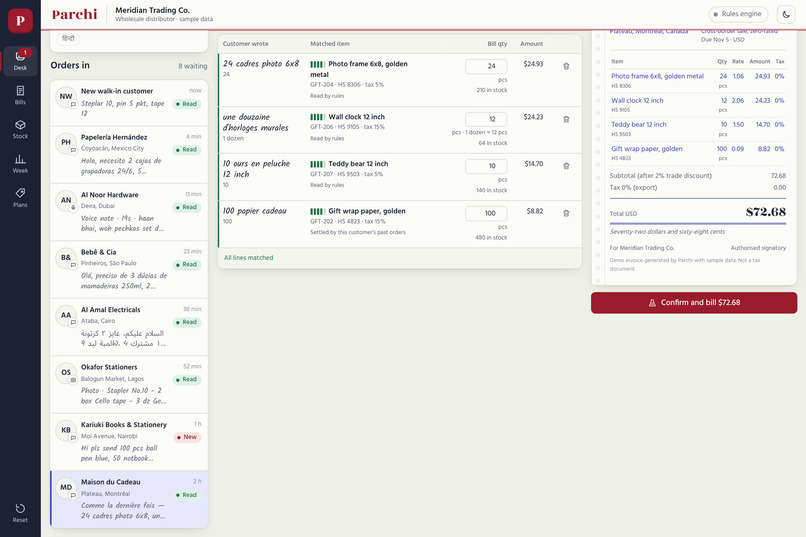Open New walk-in customer order
Screen dimensions: 806x537
[129, 102]
